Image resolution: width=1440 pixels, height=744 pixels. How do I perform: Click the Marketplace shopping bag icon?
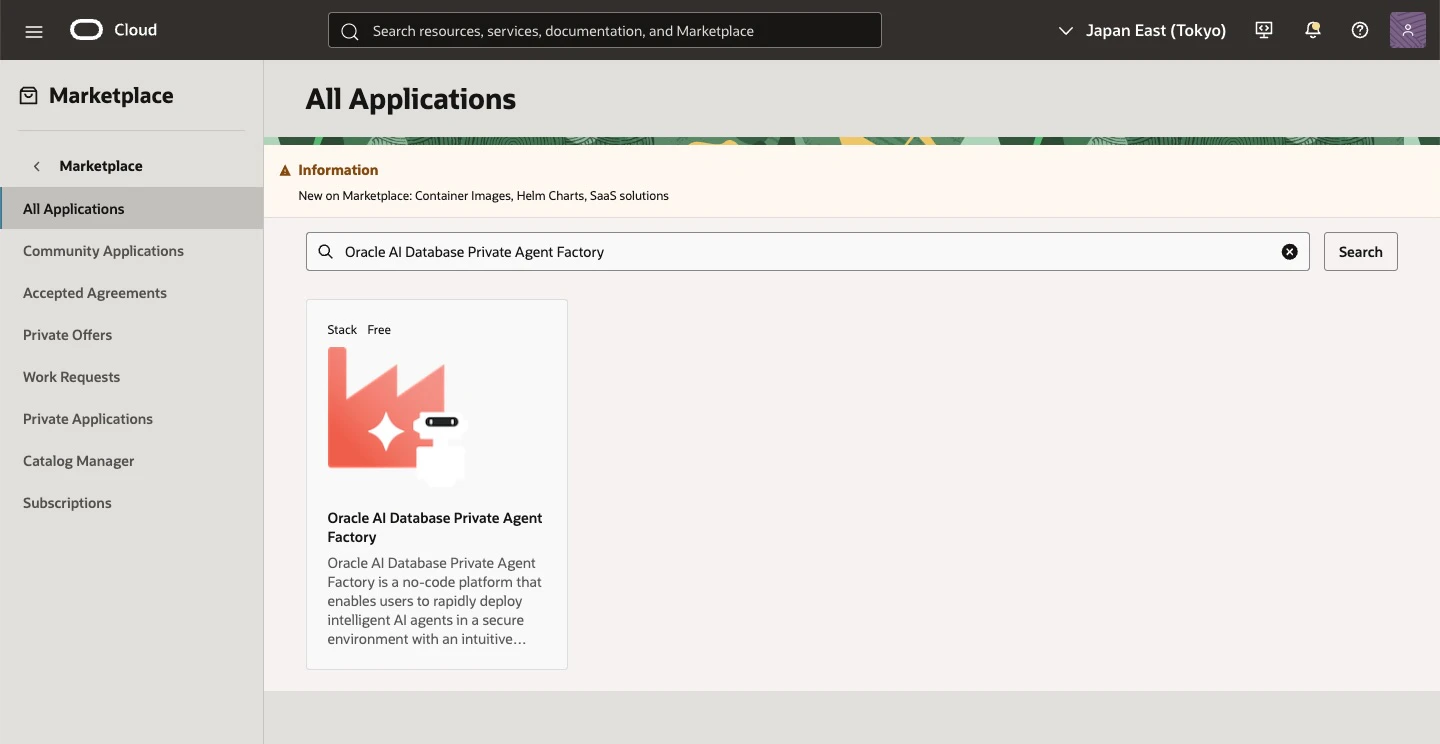29,96
